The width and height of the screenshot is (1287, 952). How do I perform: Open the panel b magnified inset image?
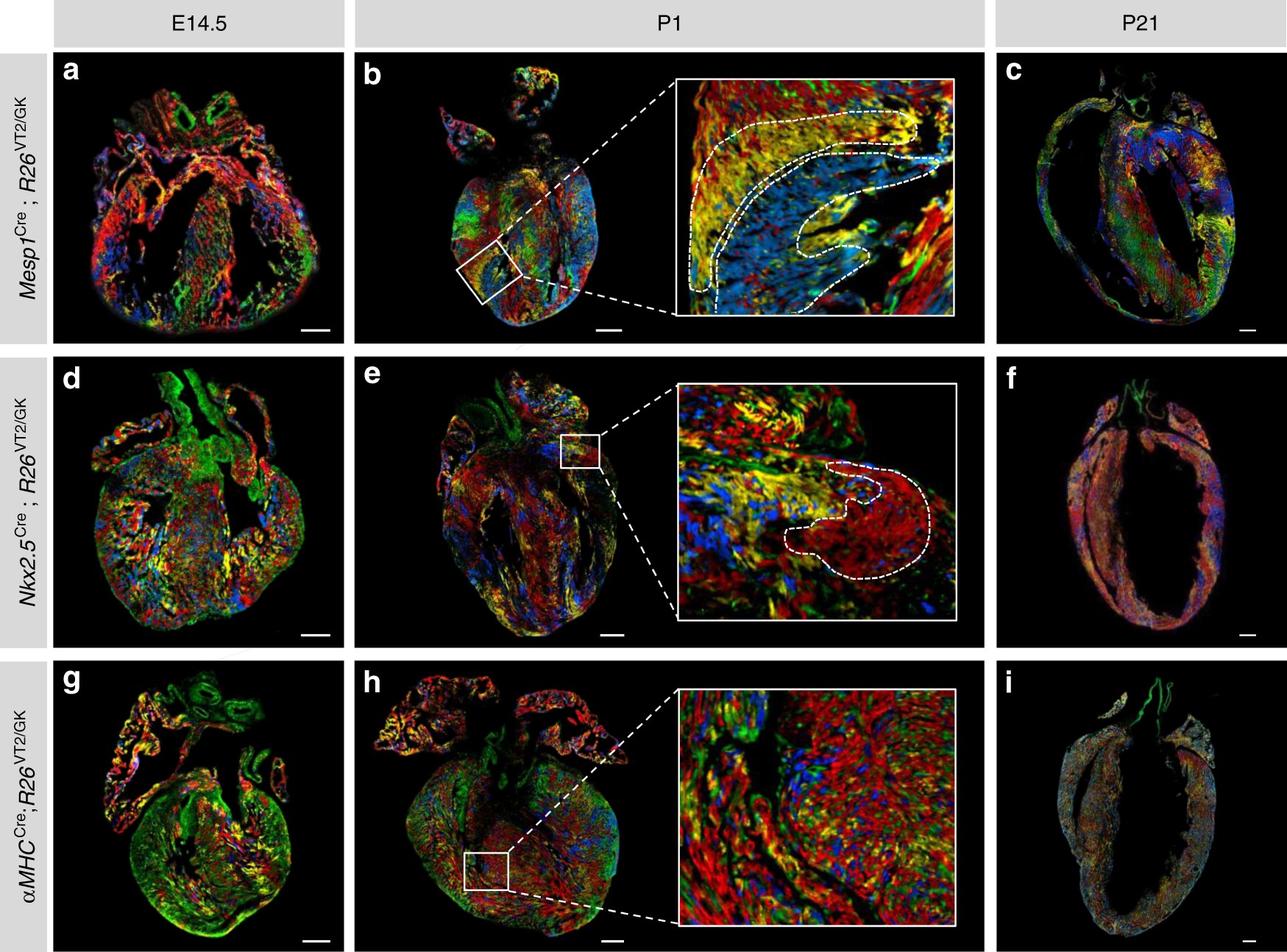pyautogui.click(x=815, y=197)
